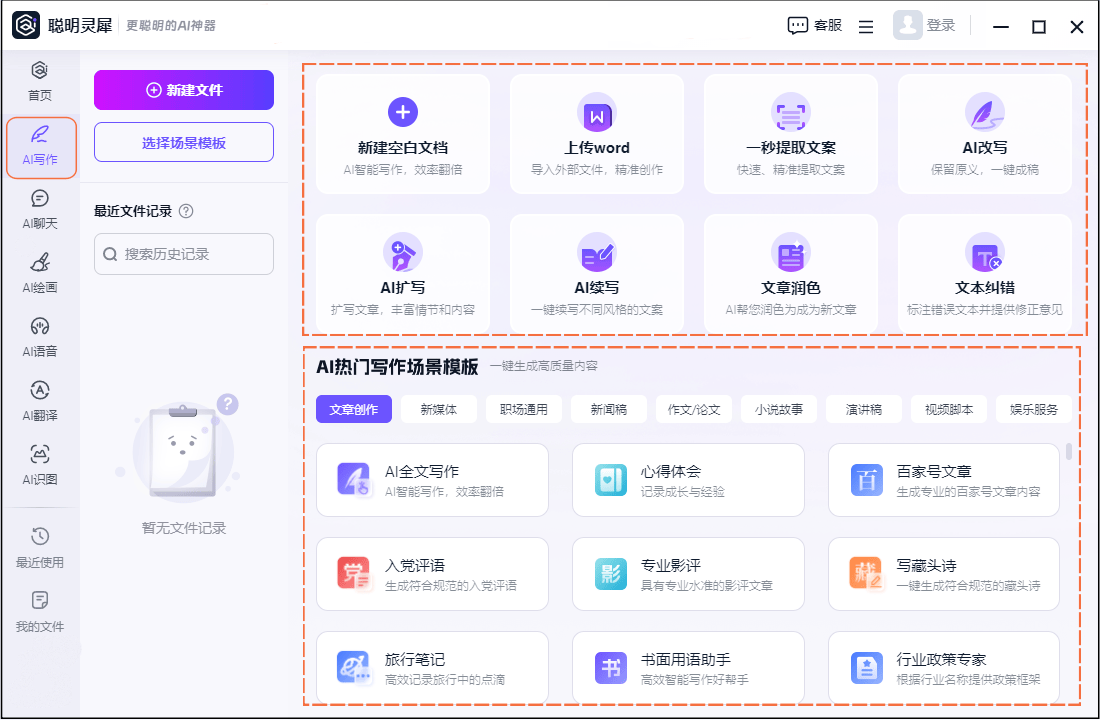The image size is (1100, 720).
Task: Click 登录 to sign in
Action: point(940,26)
